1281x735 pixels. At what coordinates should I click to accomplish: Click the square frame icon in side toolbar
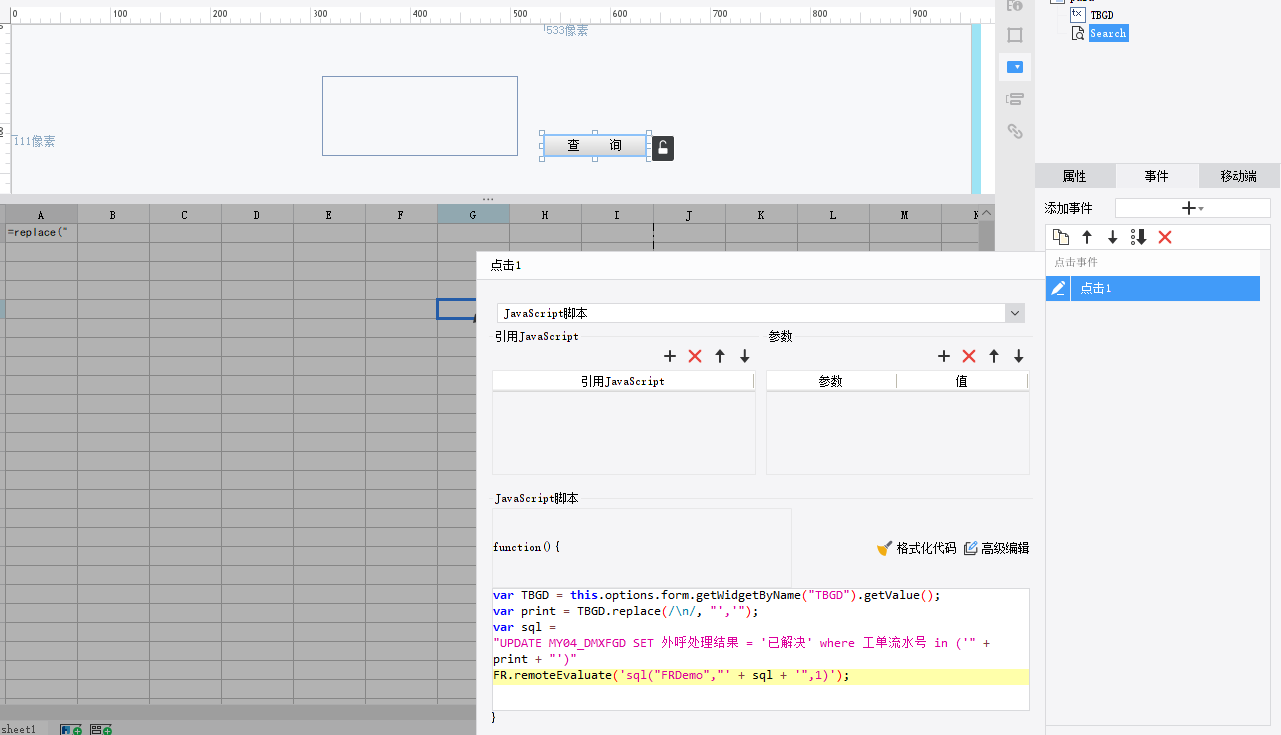point(1015,35)
